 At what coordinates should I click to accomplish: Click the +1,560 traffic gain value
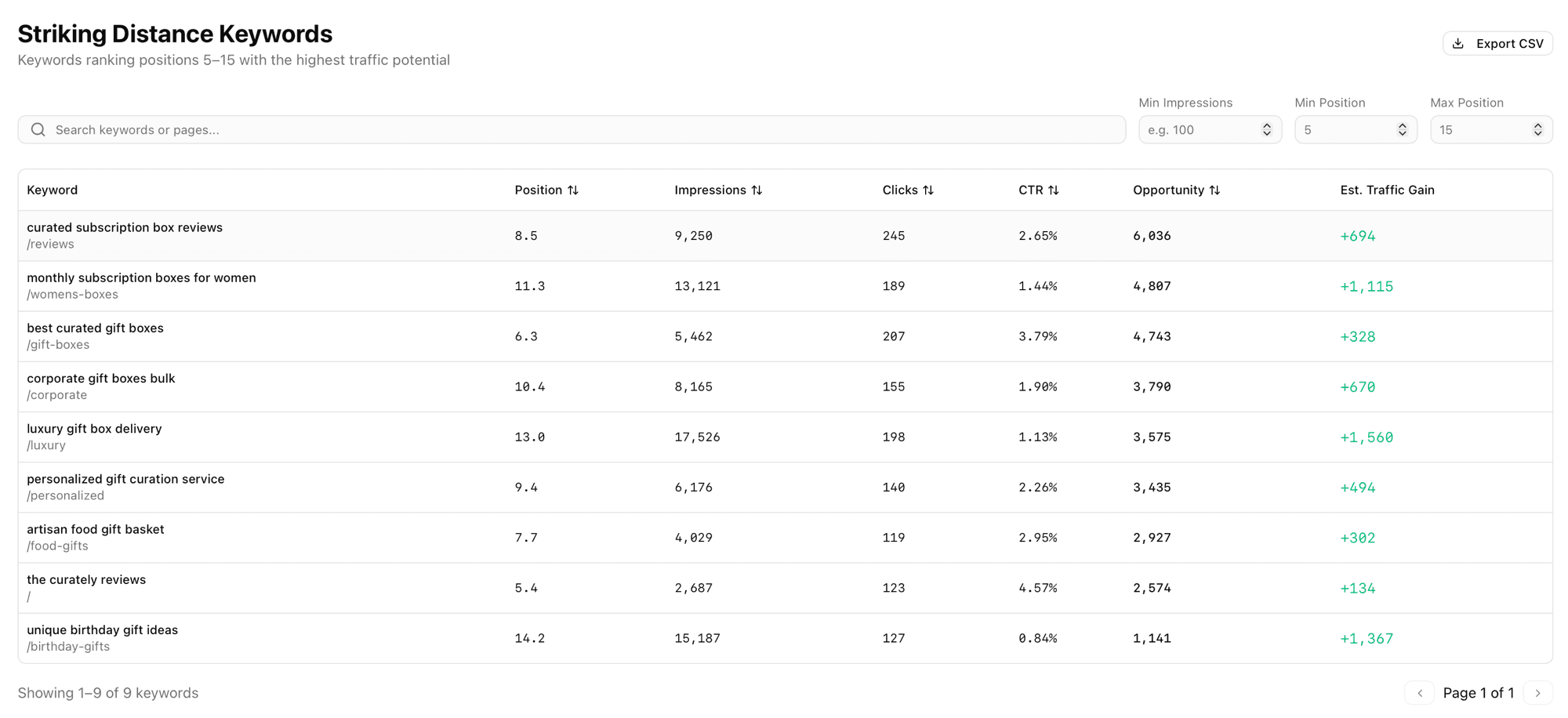point(1367,437)
